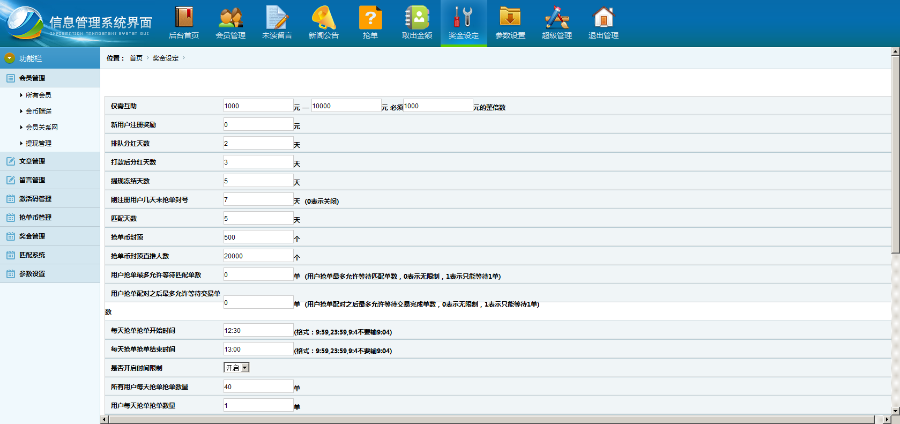The width and height of the screenshot is (900, 424).
Task: Click the 1000 multiple field before 元的整倍数
Action: point(439,106)
